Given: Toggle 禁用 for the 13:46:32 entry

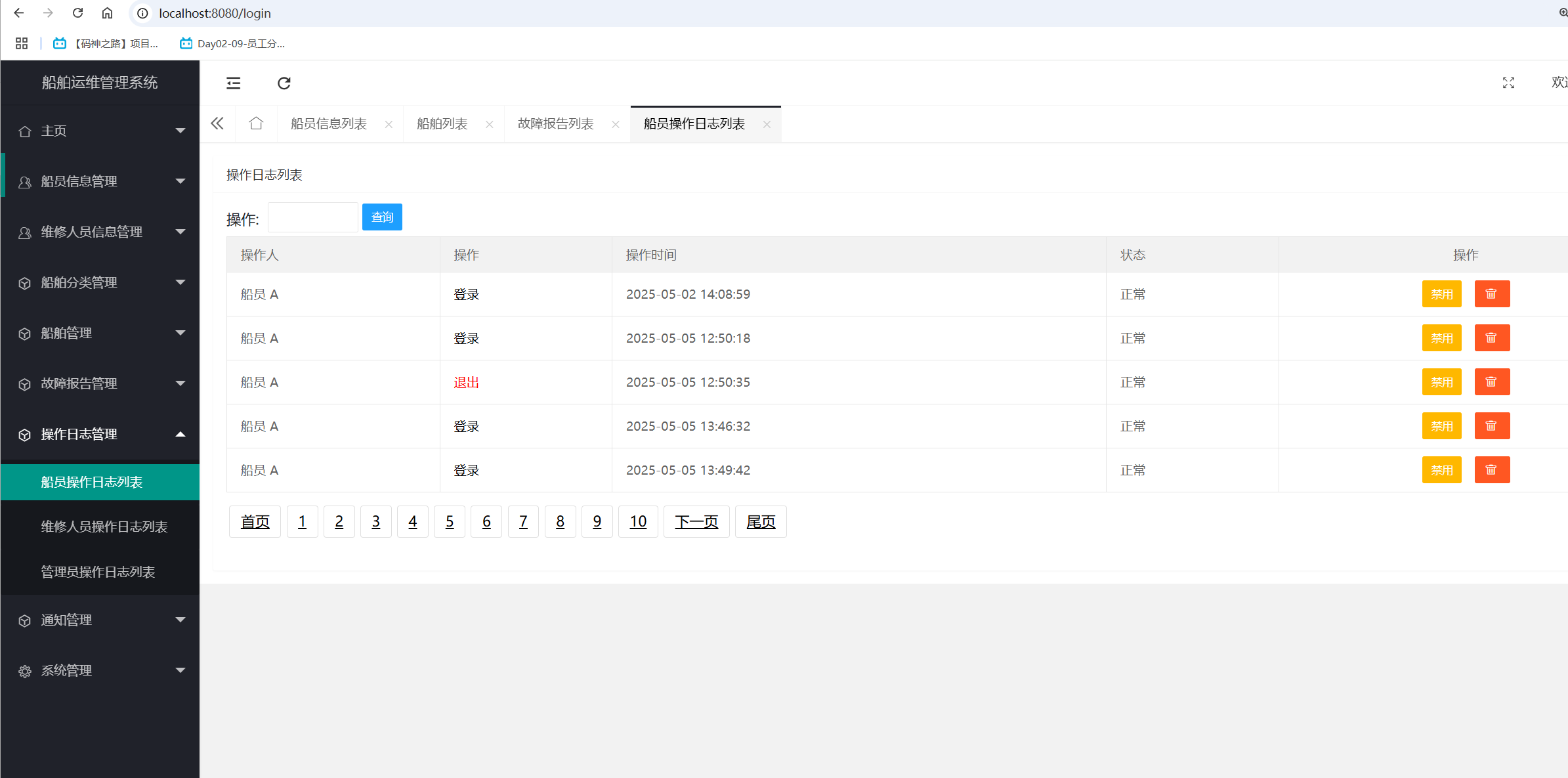Looking at the screenshot, I should [x=1441, y=426].
